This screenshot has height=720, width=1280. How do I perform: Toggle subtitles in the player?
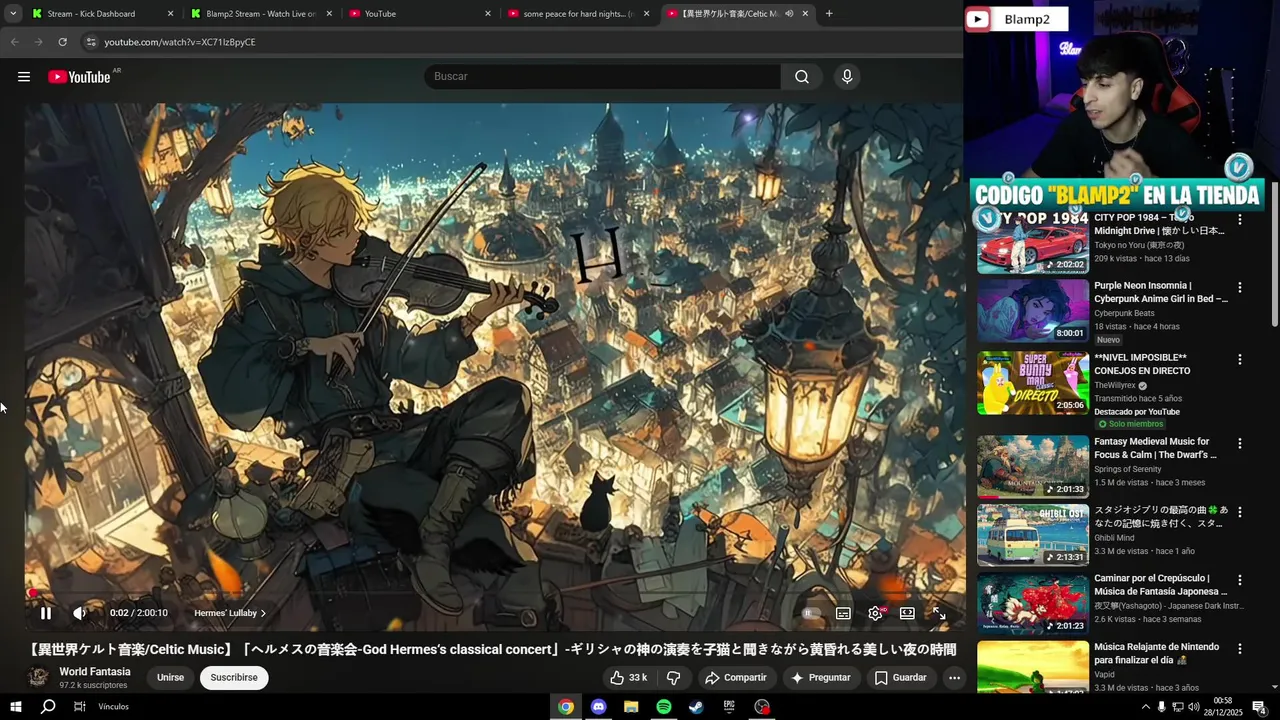tap(843, 613)
